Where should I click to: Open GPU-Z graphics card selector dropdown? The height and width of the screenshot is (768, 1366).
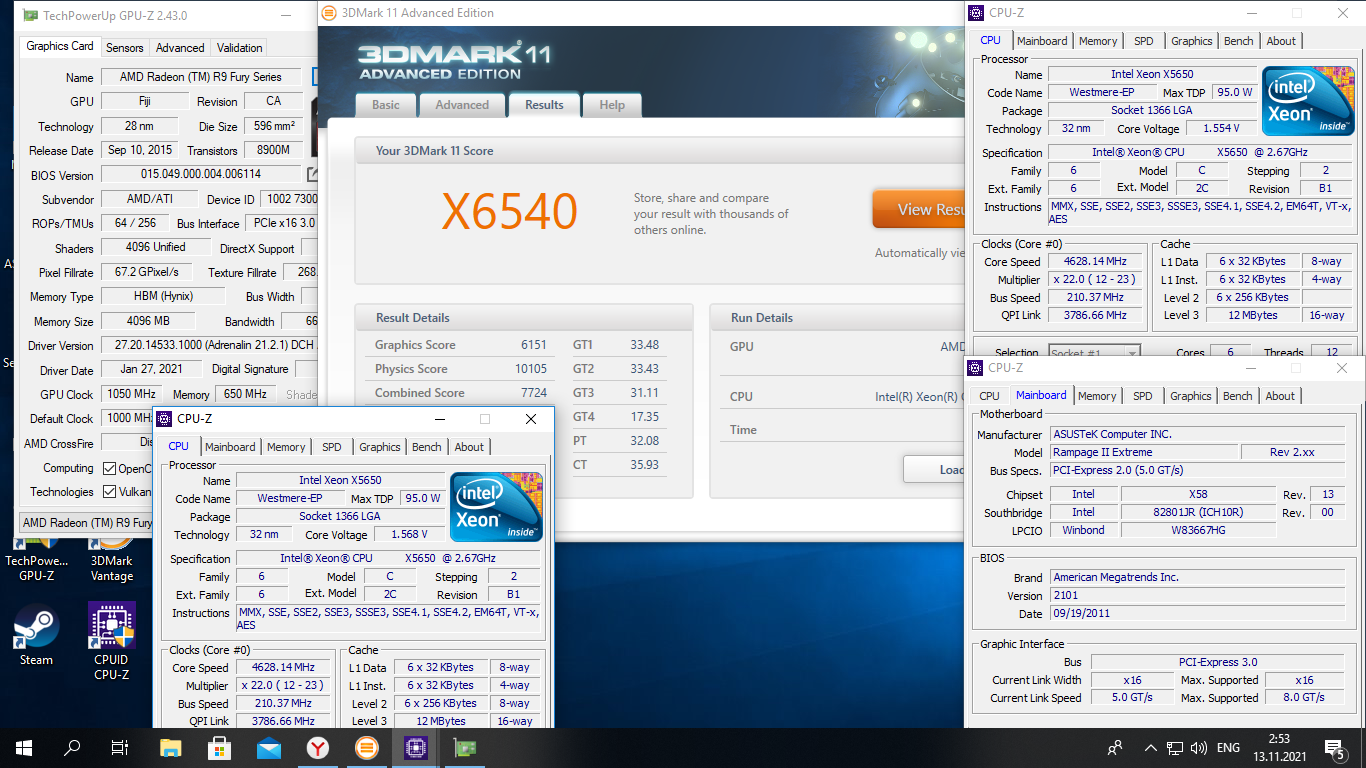pos(86,523)
